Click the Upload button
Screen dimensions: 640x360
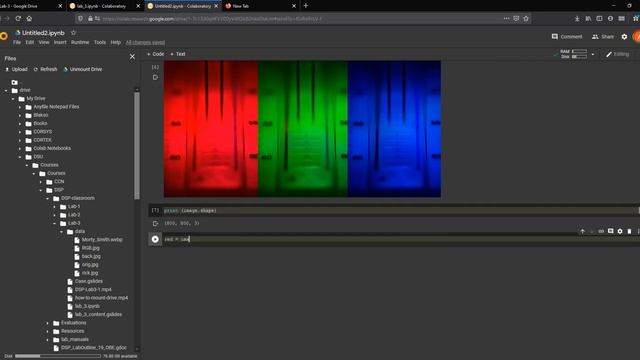coord(16,69)
